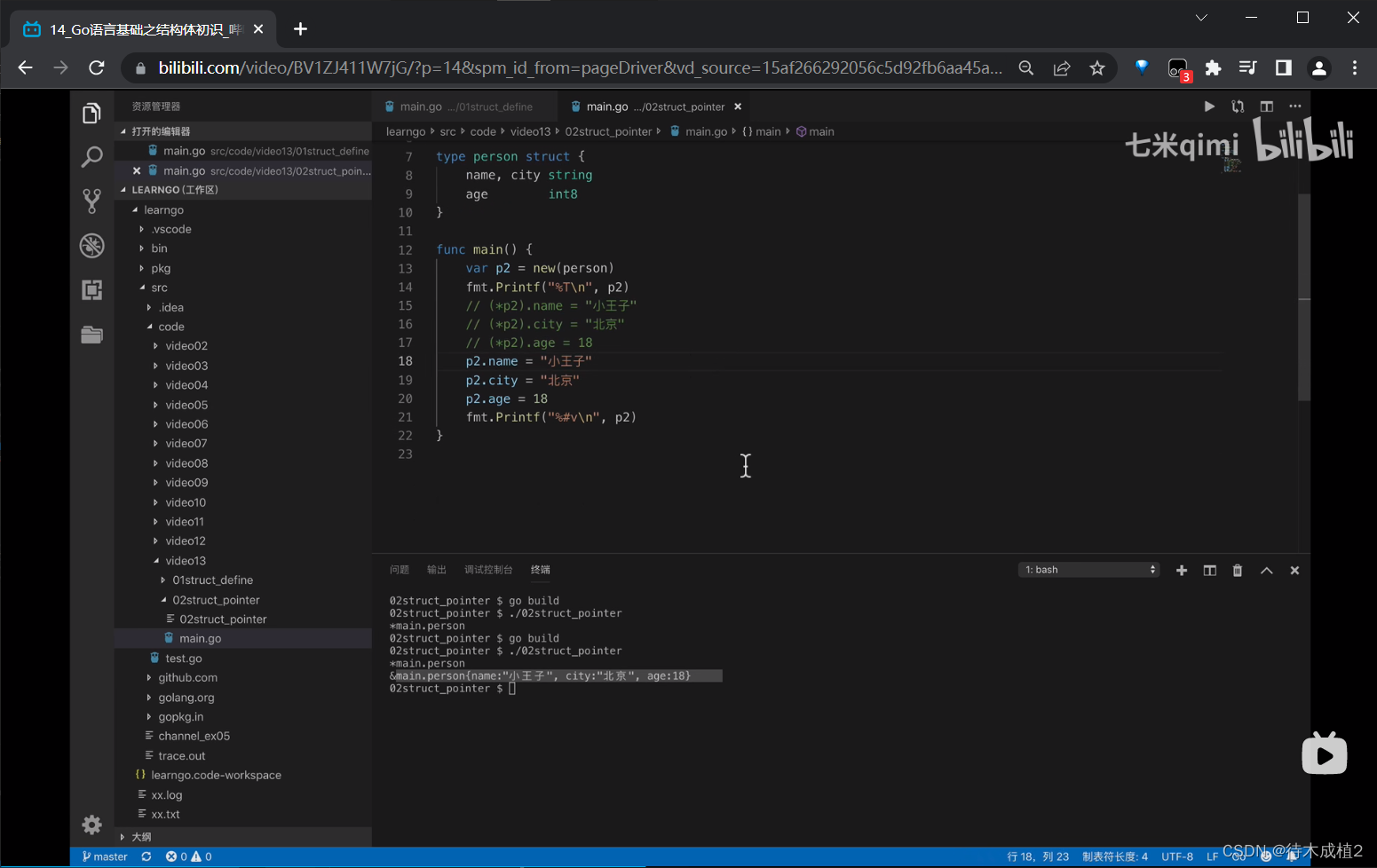
Task: Split the terminal panel
Action: pyautogui.click(x=1209, y=571)
